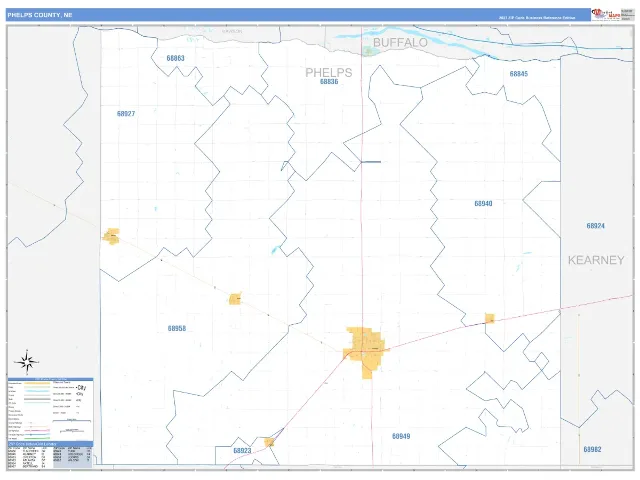Click the large "City" symbol in the legend
The width and height of the screenshot is (640, 480).
[81, 388]
